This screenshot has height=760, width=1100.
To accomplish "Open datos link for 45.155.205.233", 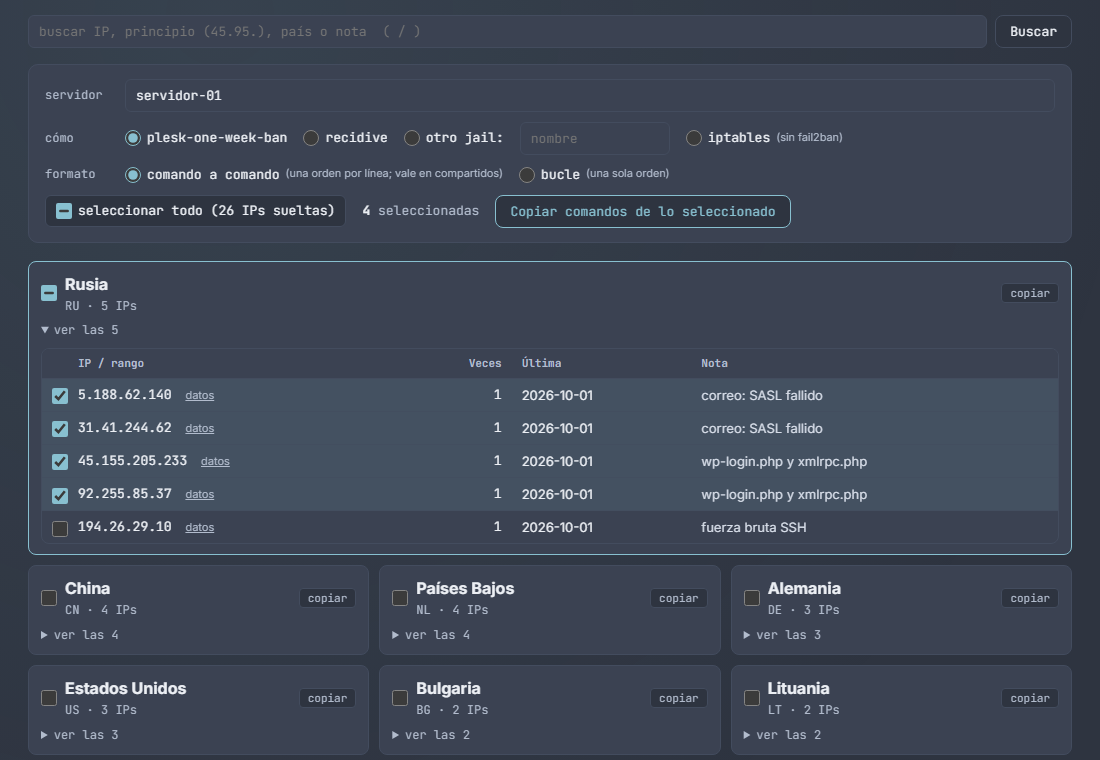I will tap(215, 462).
